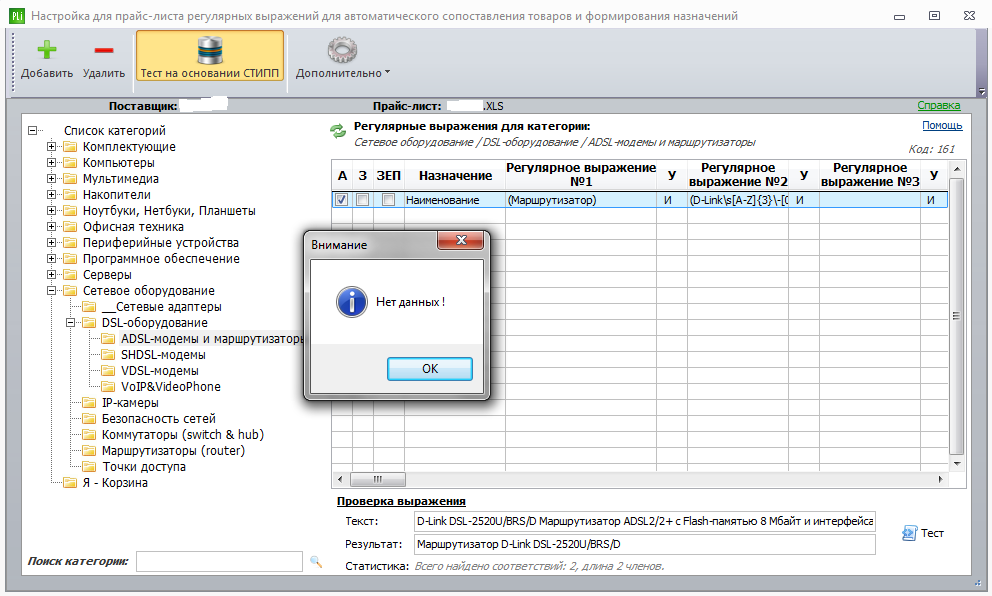Click the Назначение column header

pyautogui.click(x=455, y=175)
